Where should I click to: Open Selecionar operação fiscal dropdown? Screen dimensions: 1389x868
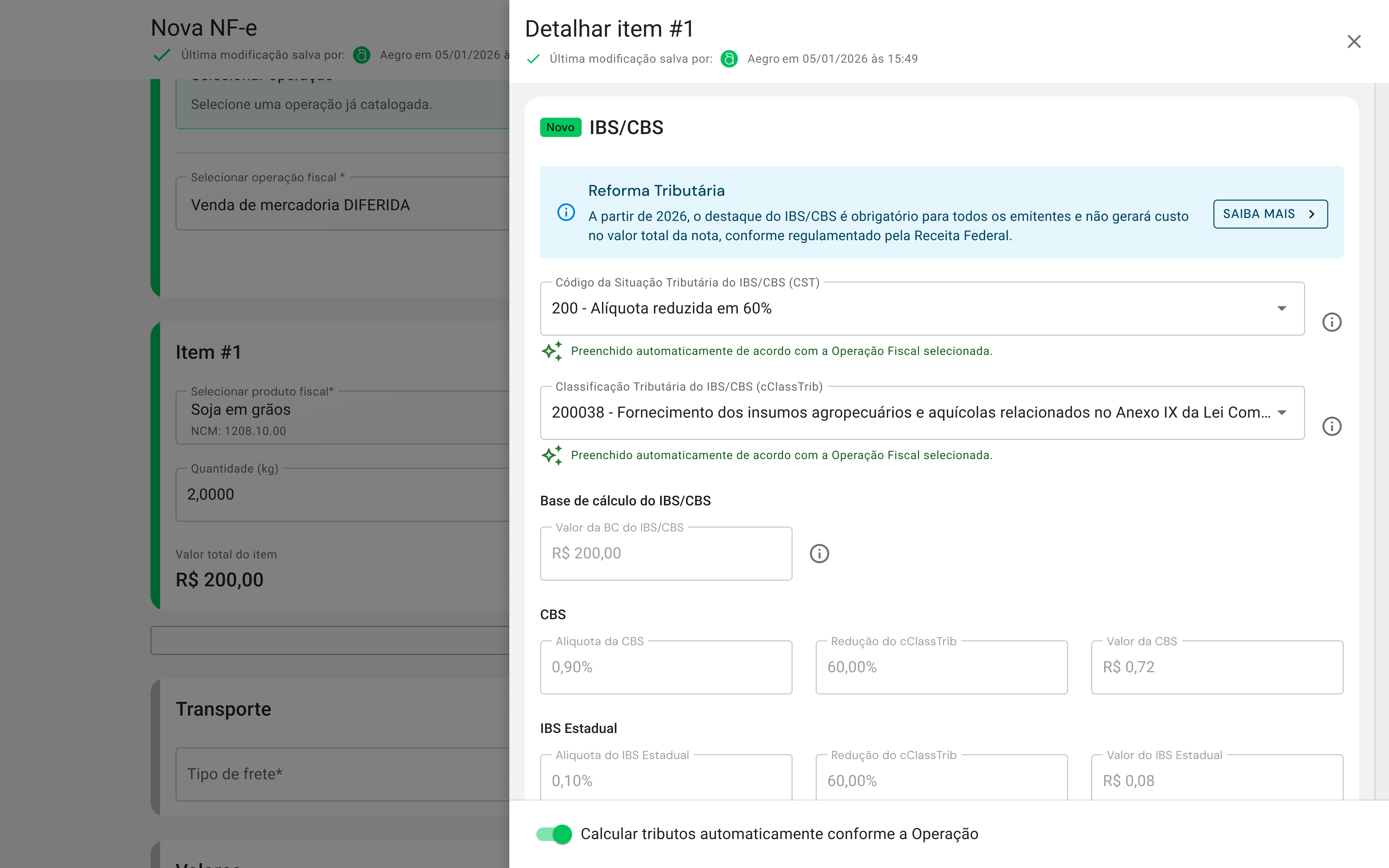(342, 205)
